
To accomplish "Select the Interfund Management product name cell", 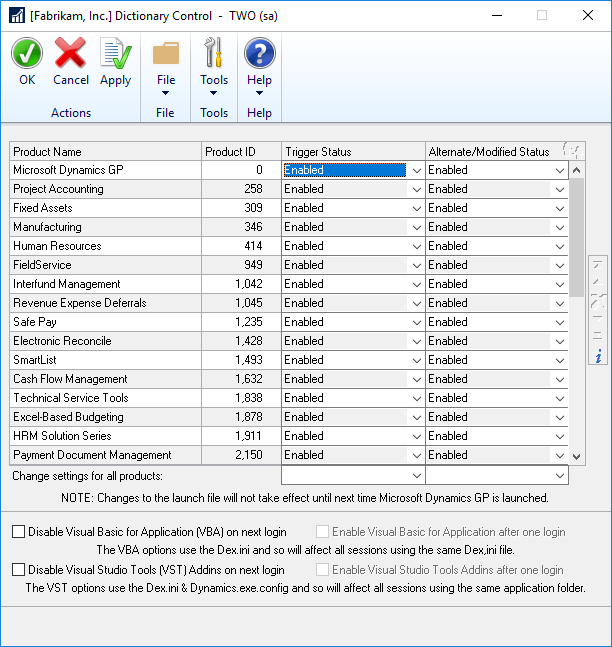I will [106, 284].
